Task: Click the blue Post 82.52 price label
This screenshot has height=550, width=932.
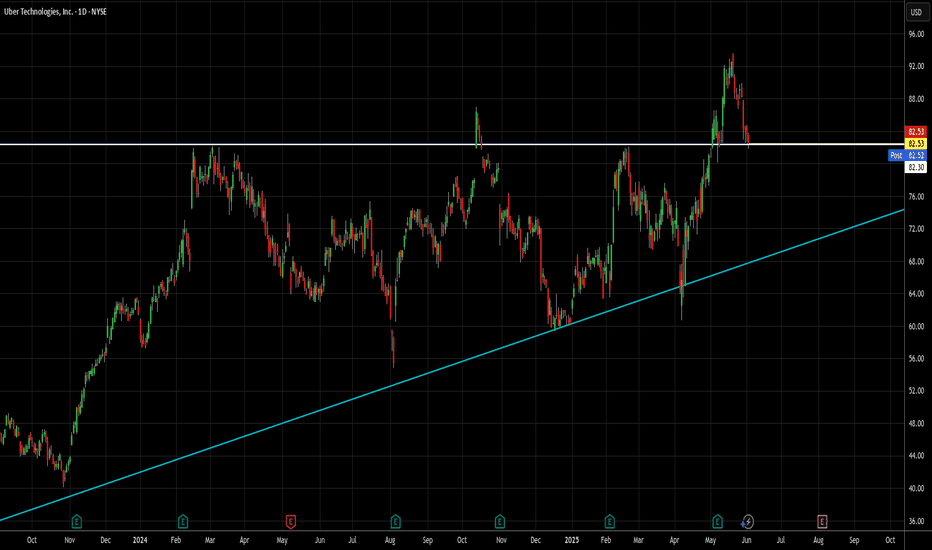Action: pyautogui.click(x=908, y=155)
